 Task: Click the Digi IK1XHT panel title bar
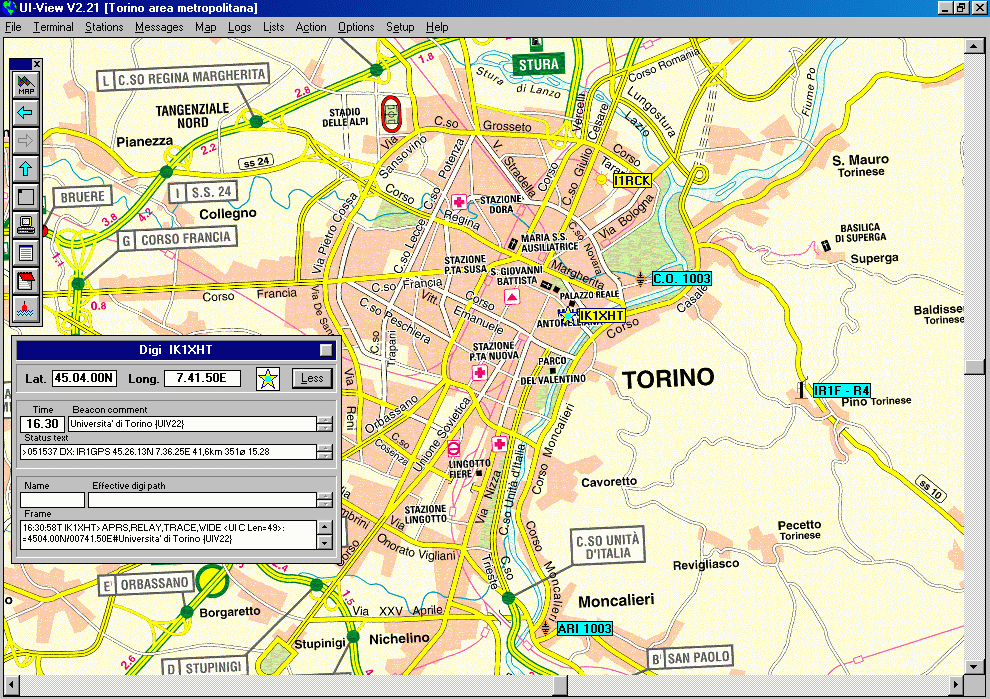click(175, 350)
